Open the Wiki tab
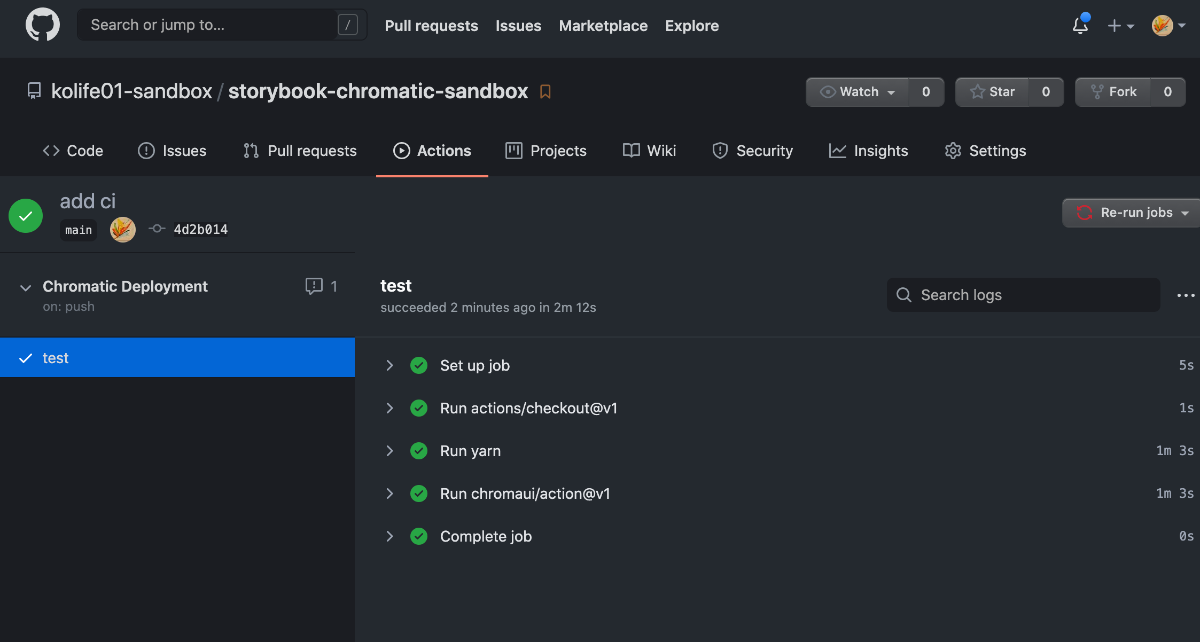1200x642 pixels. point(649,151)
